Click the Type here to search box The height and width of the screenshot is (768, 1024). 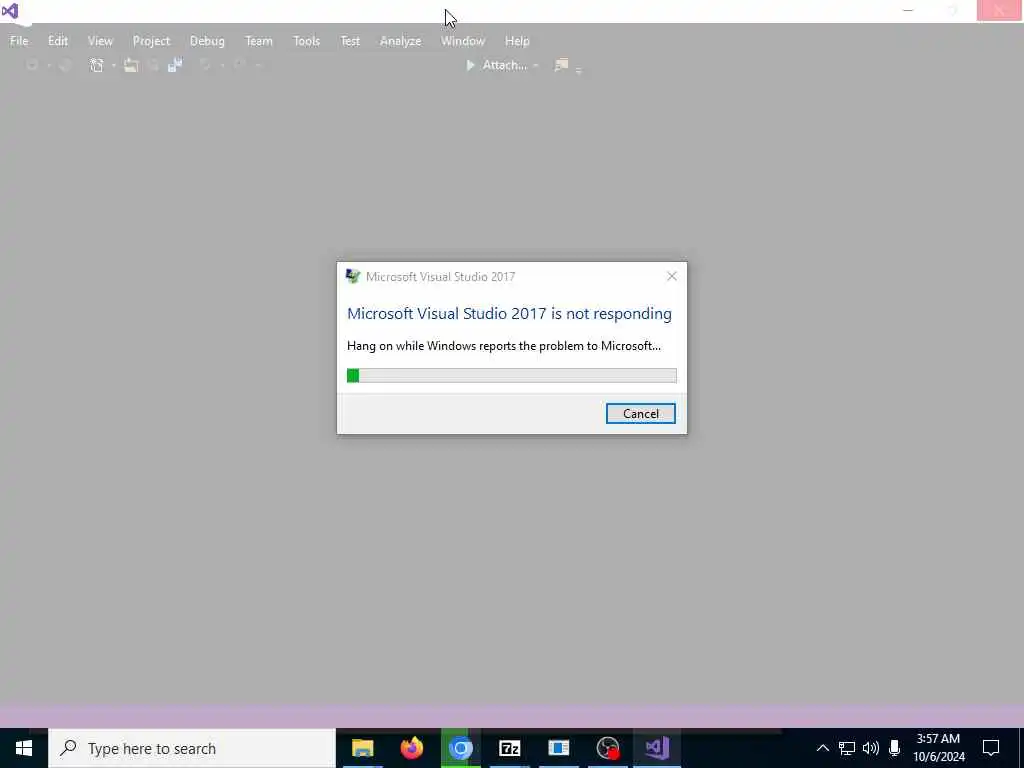pyautogui.click(x=191, y=748)
